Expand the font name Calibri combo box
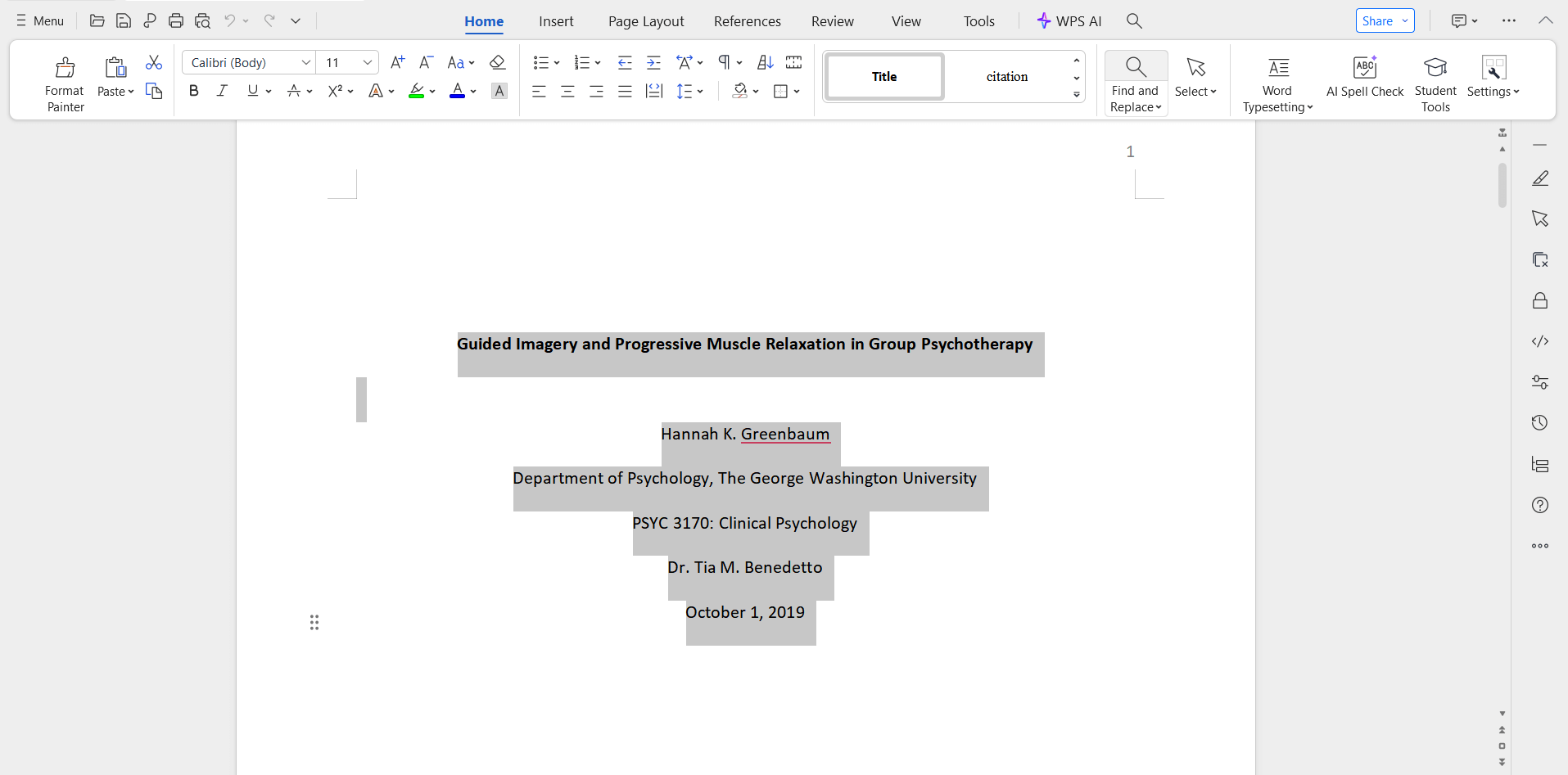Image resolution: width=1568 pixels, height=775 pixels. [305, 61]
